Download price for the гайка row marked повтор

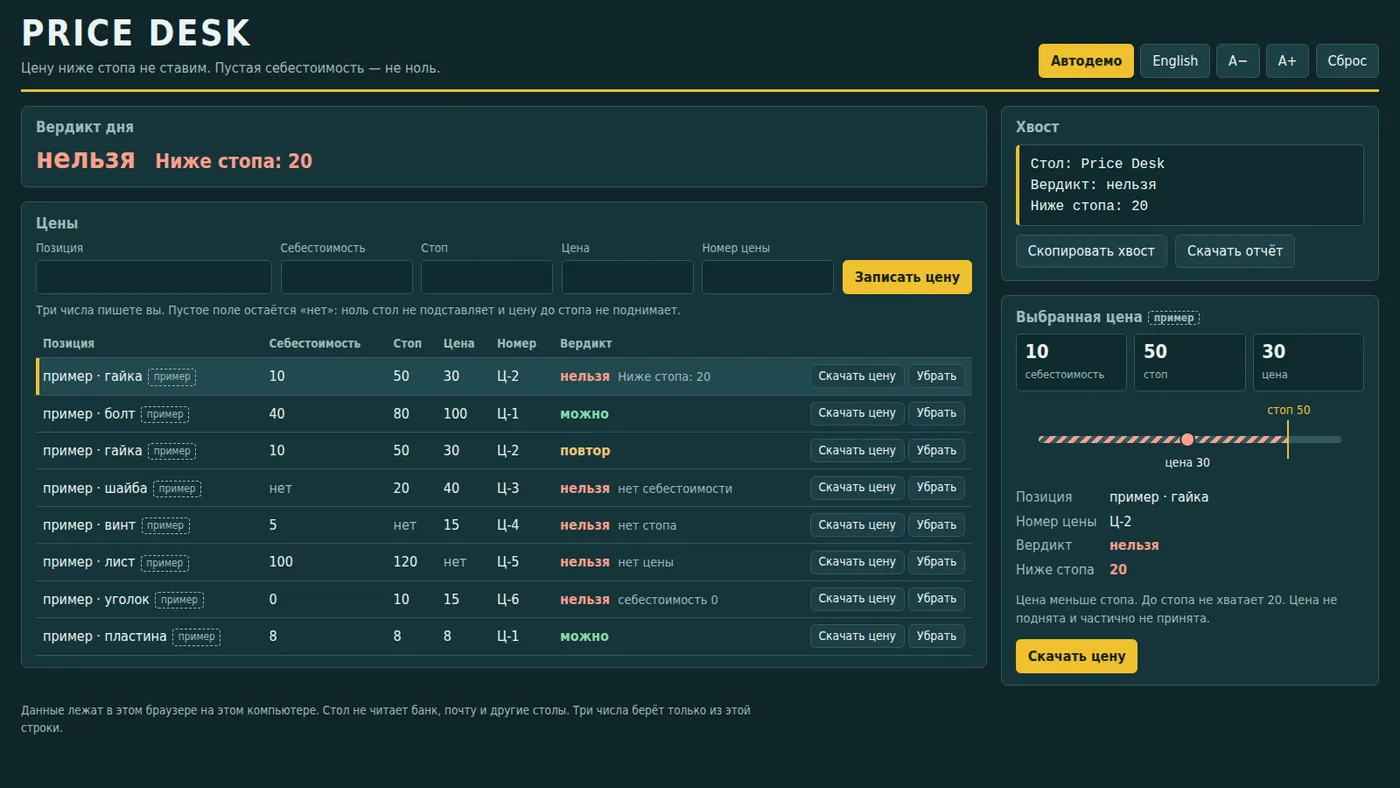click(857, 451)
